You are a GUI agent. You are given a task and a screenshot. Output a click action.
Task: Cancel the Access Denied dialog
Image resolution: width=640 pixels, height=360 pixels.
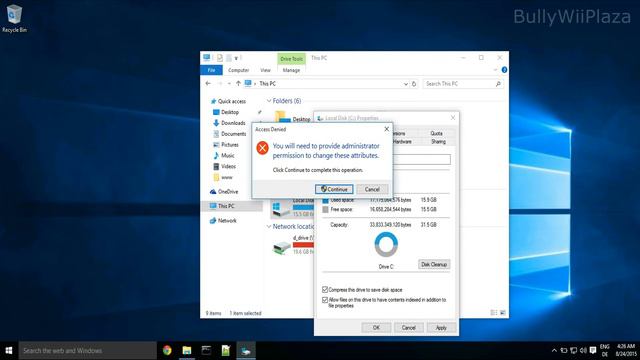pos(372,189)
